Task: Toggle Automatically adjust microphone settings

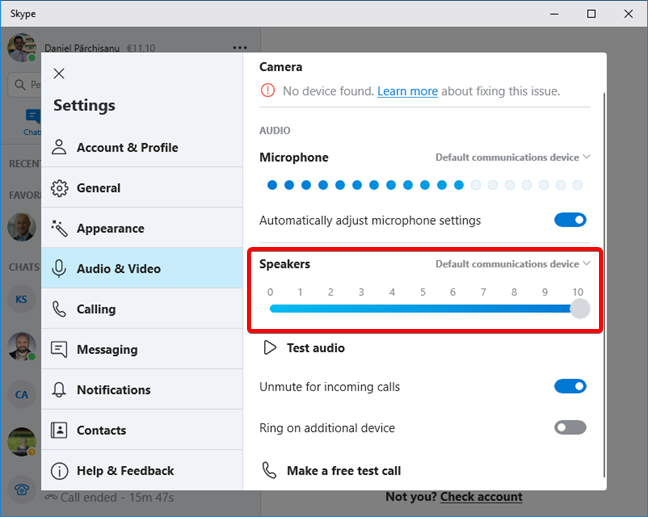Action: (570, 220)
